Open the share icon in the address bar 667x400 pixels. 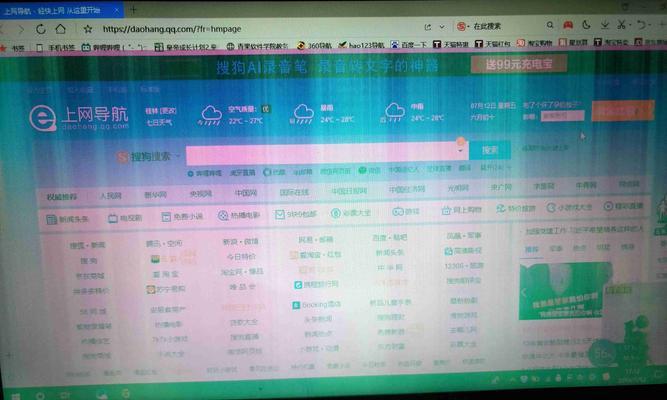[x=428, y=27]
